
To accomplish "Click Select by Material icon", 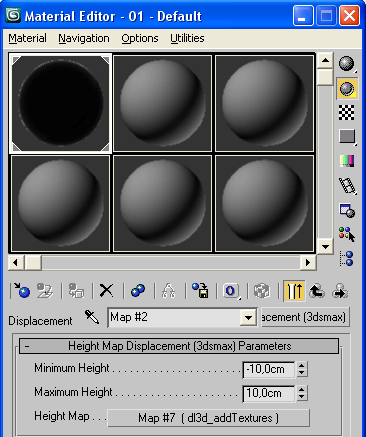I will pos(347,234).
